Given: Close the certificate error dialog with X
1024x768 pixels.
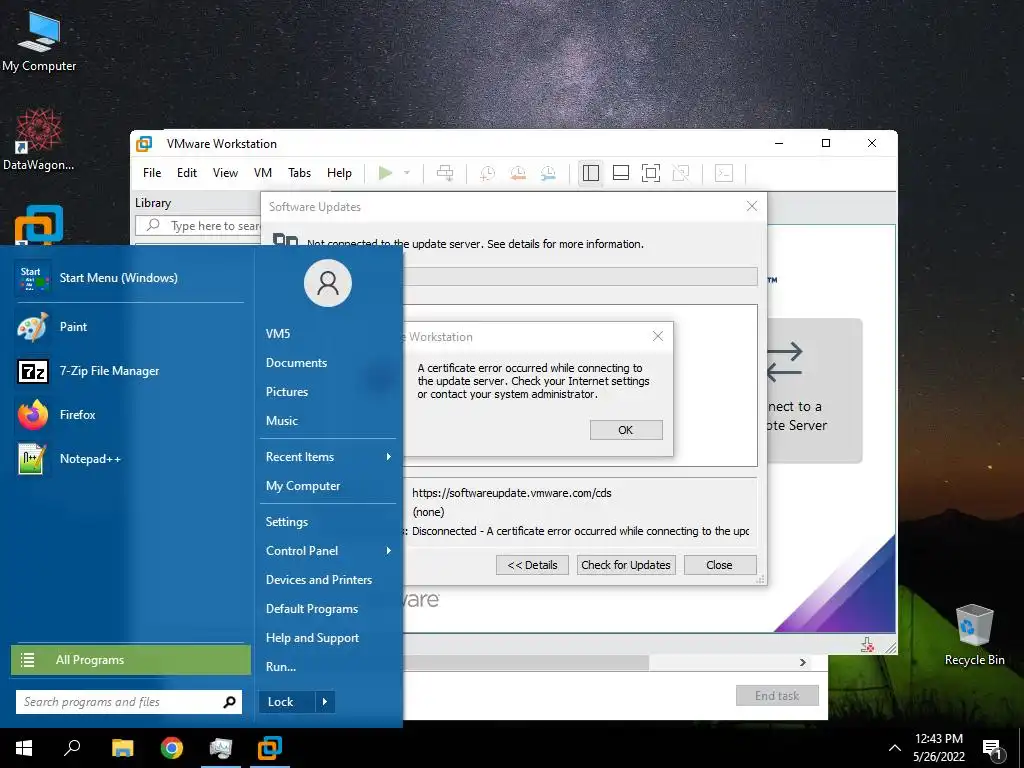Looking at the screenshot, I should [658, 336].
